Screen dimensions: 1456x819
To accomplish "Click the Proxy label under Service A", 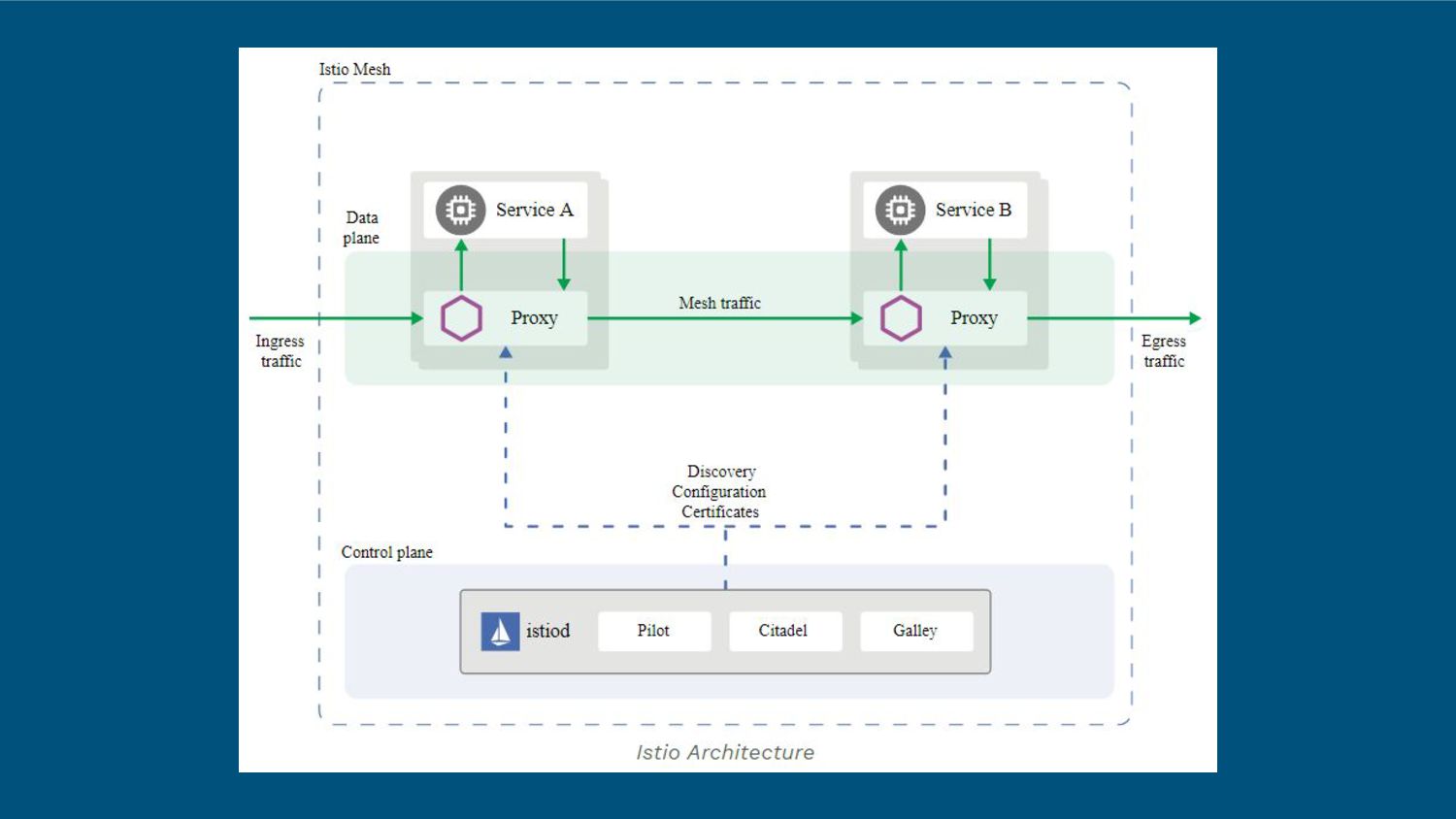I will [x=534, y=318].
